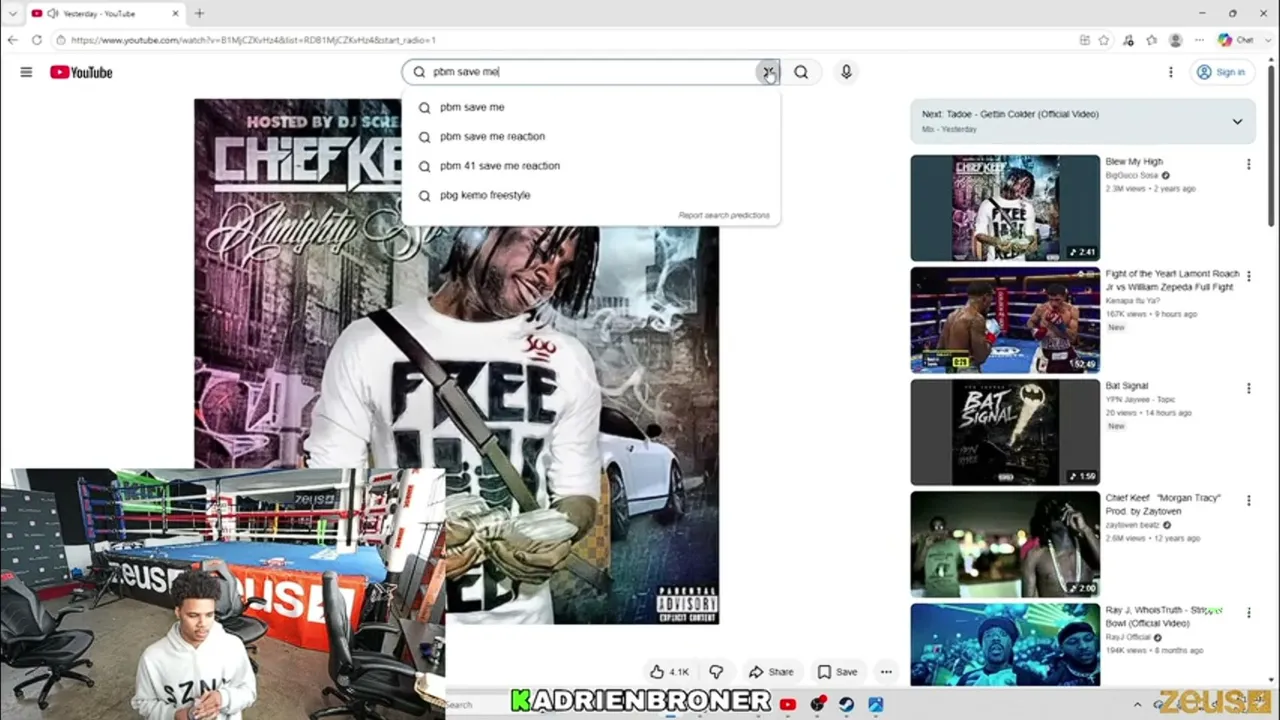
Task: Click the Bat Signal video title
Action: (x=1127, y=386)
